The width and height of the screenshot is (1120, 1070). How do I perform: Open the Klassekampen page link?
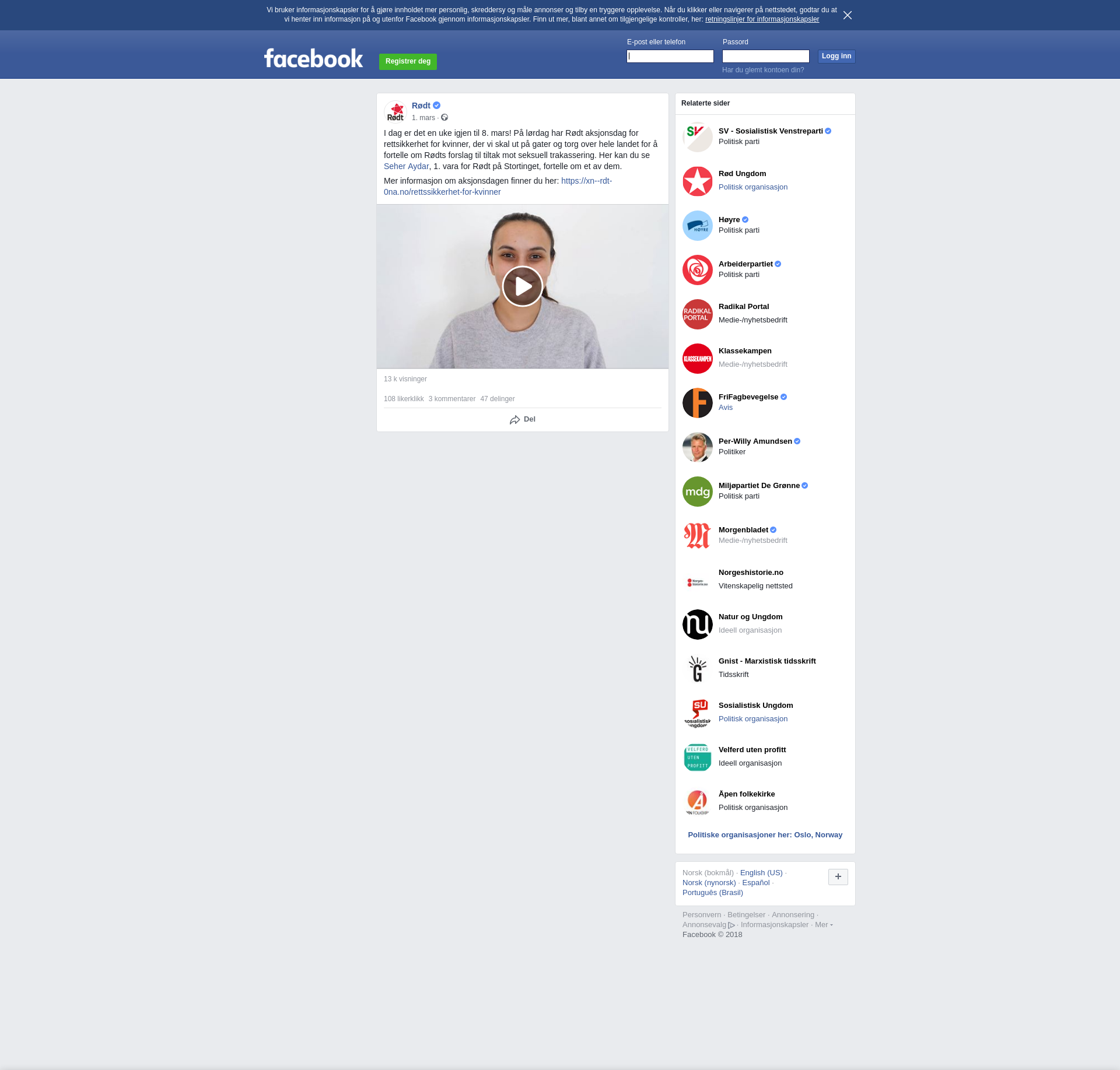pyautogui.click(x=745, y=351)
